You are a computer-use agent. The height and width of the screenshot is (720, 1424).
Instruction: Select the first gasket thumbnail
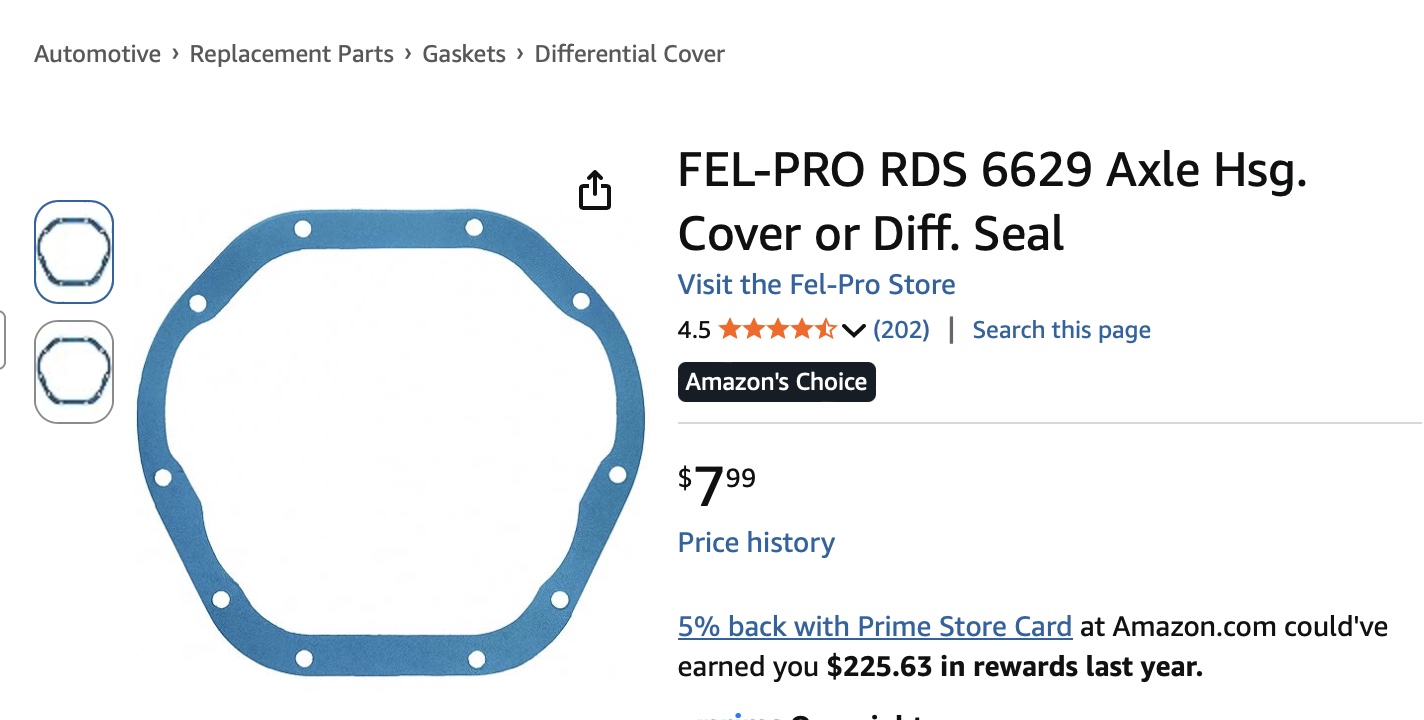[x=74, y=252]
